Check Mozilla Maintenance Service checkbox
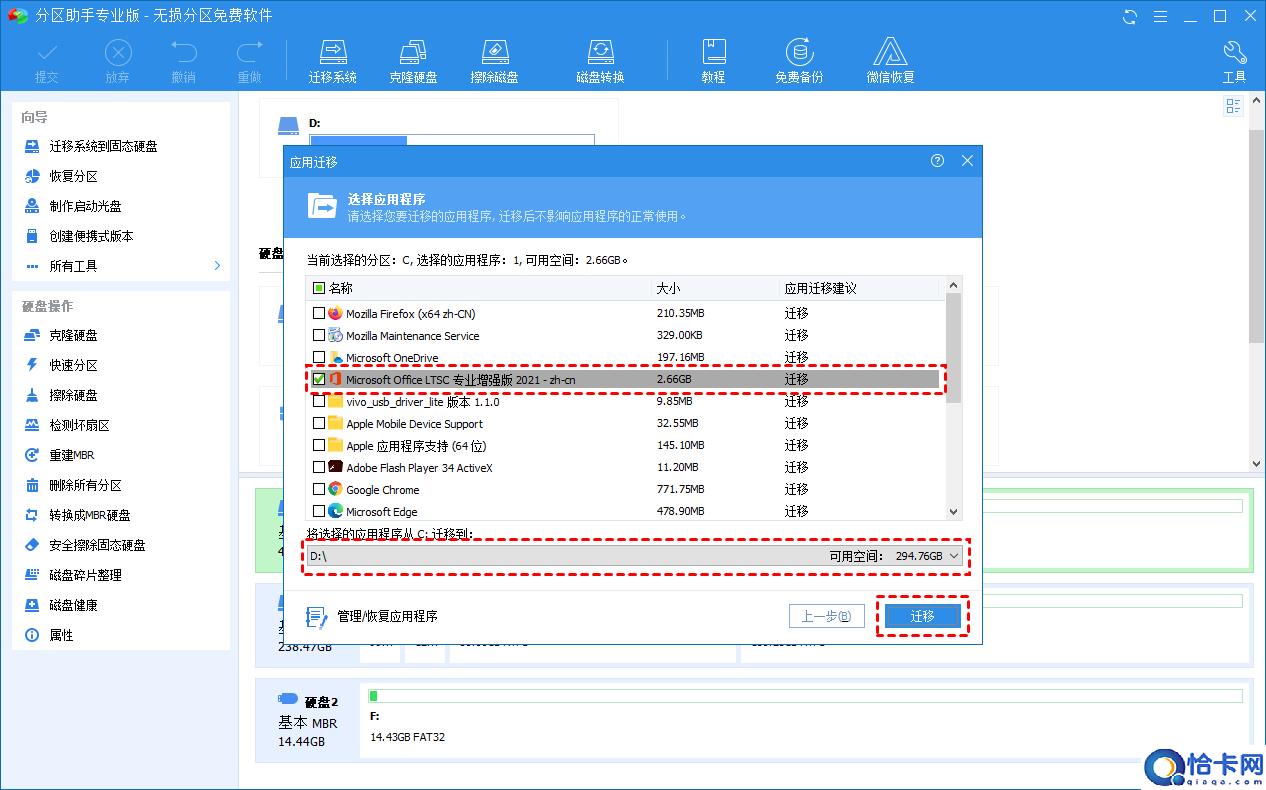This screenshot has height=790, width=1266. point(319,335)
